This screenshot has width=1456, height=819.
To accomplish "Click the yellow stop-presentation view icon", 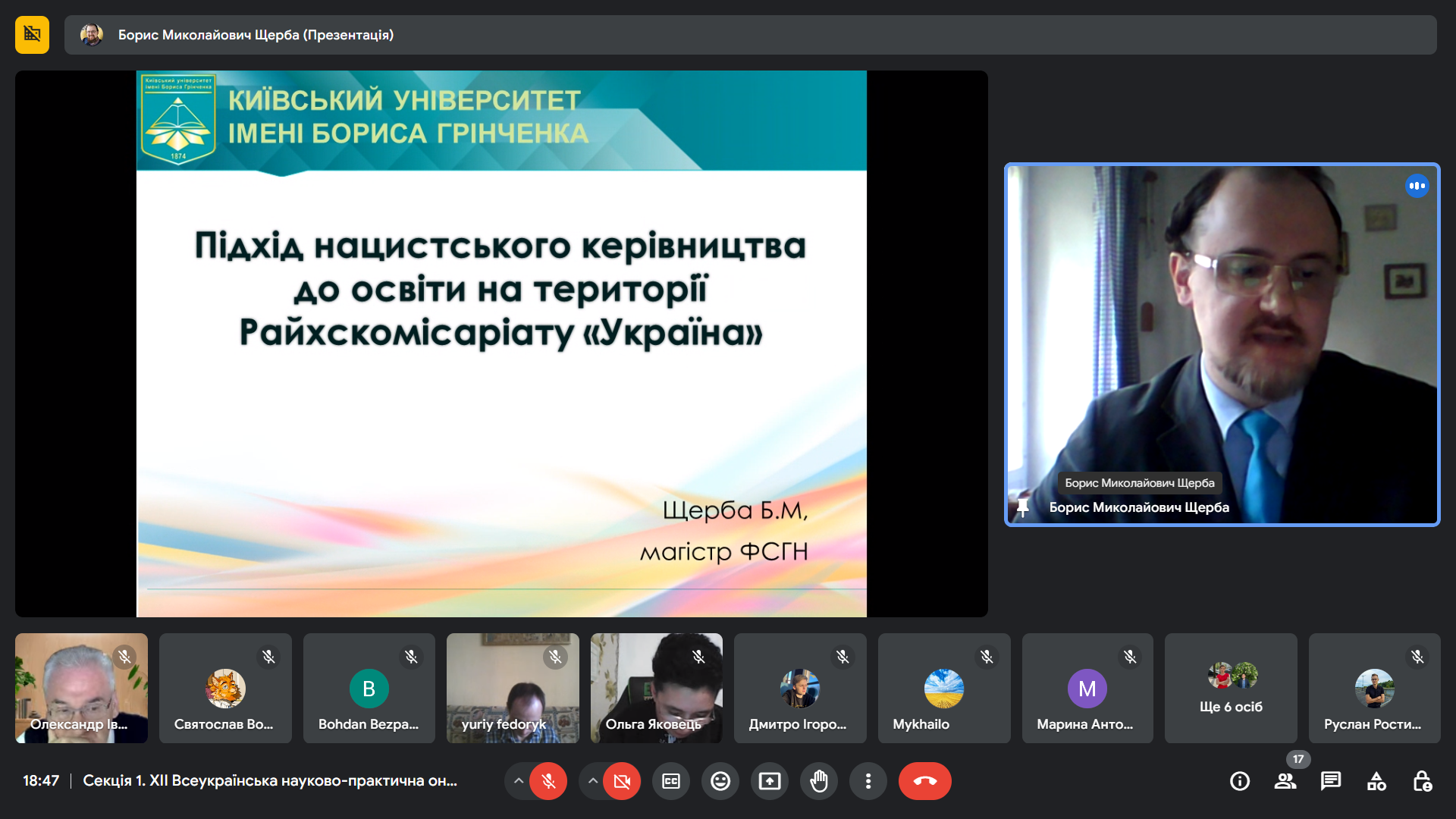I will point(32,35).
